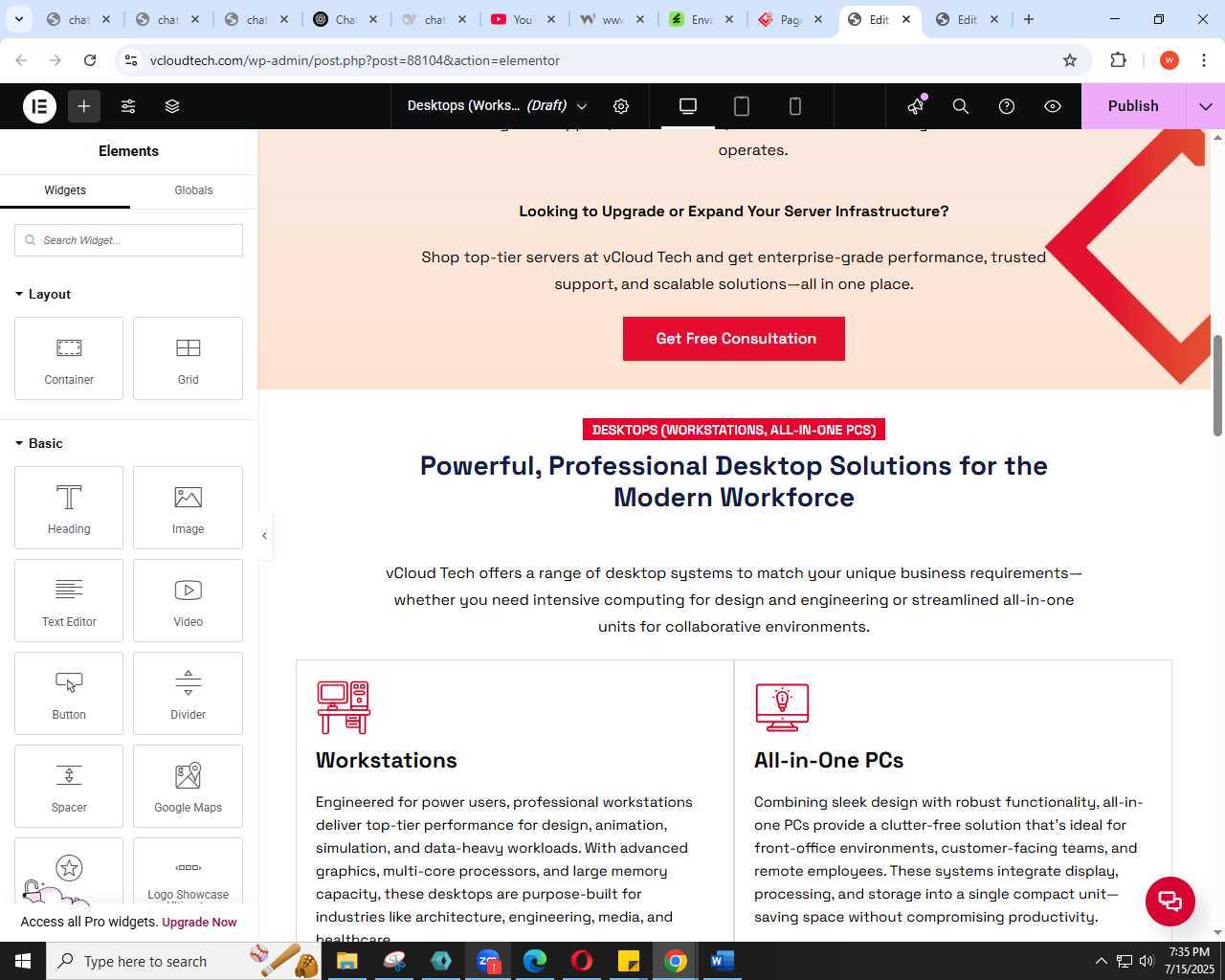Open the Publish options dropdown arrow
1225x980 pixels.
tap(1206, 106)
